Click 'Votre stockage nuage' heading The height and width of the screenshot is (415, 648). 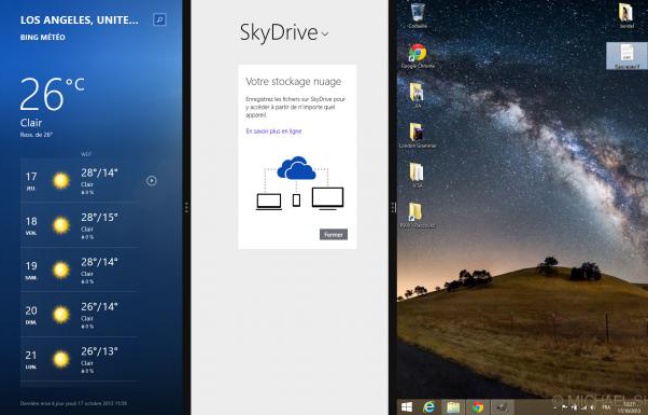293,81
